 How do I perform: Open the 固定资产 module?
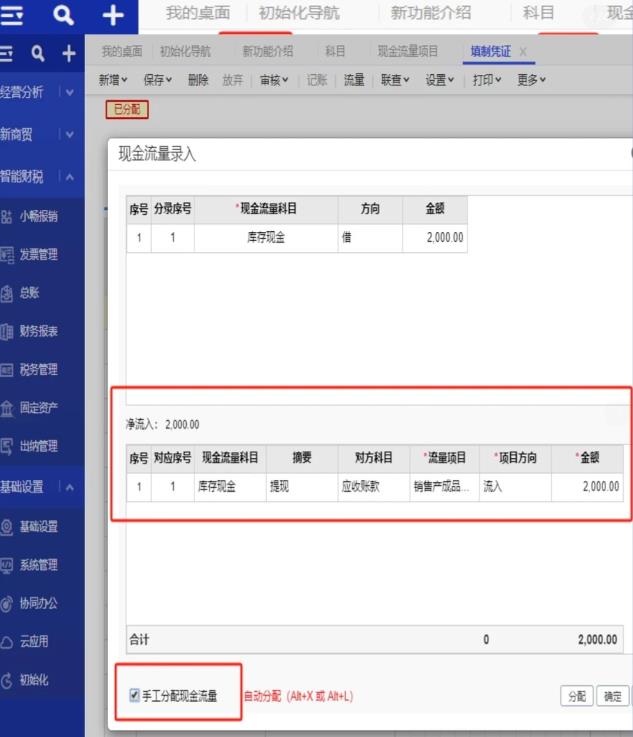(38, 408)
